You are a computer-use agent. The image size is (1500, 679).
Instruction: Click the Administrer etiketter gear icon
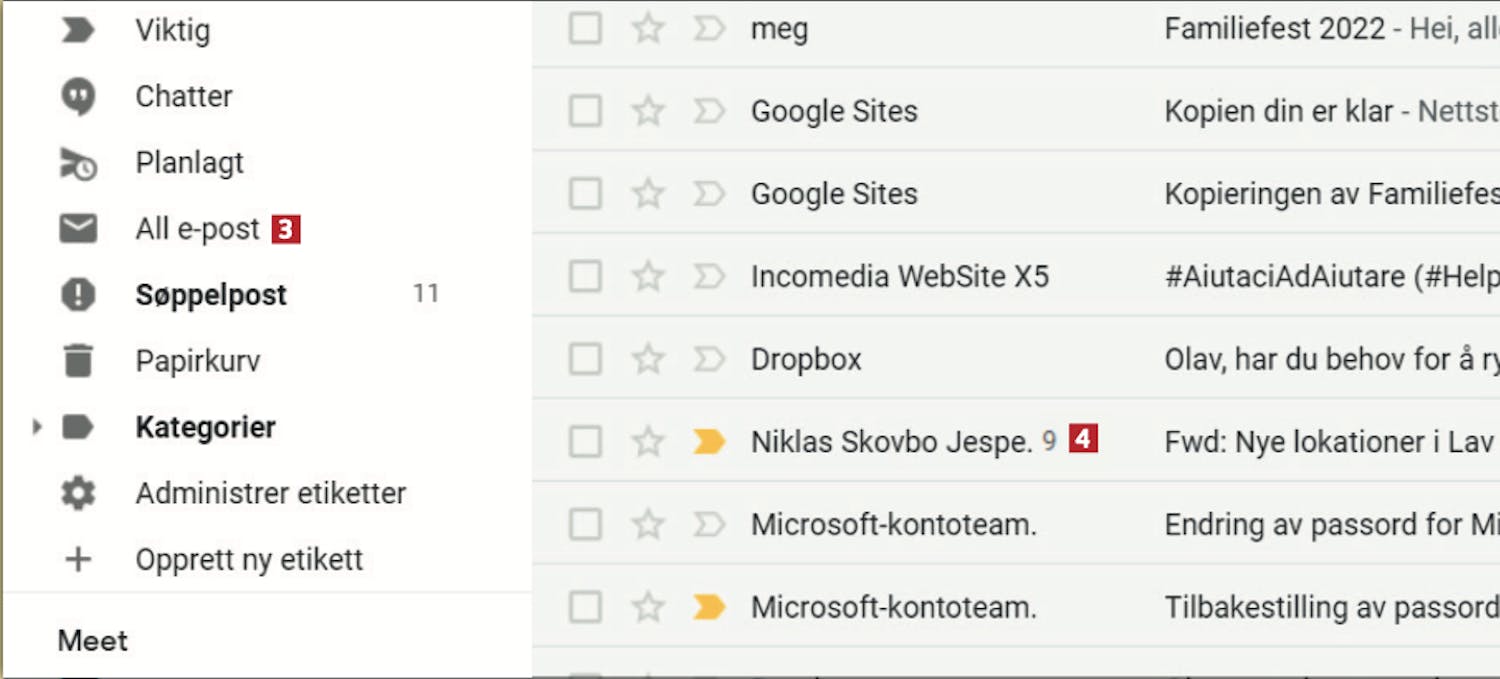point(78,493)
